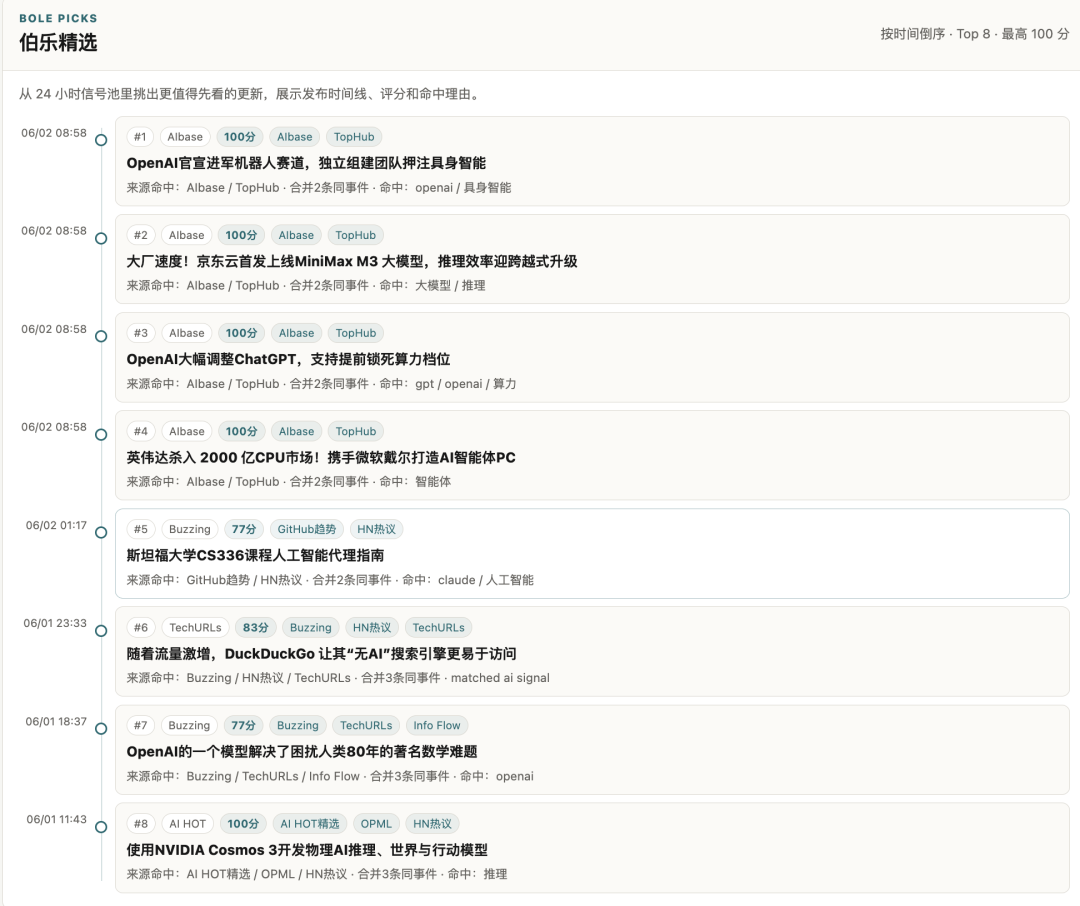The image size is (1080, 906).
Task: Open the Stanford CS336 AI agent guide
Action: coord(255,555)
